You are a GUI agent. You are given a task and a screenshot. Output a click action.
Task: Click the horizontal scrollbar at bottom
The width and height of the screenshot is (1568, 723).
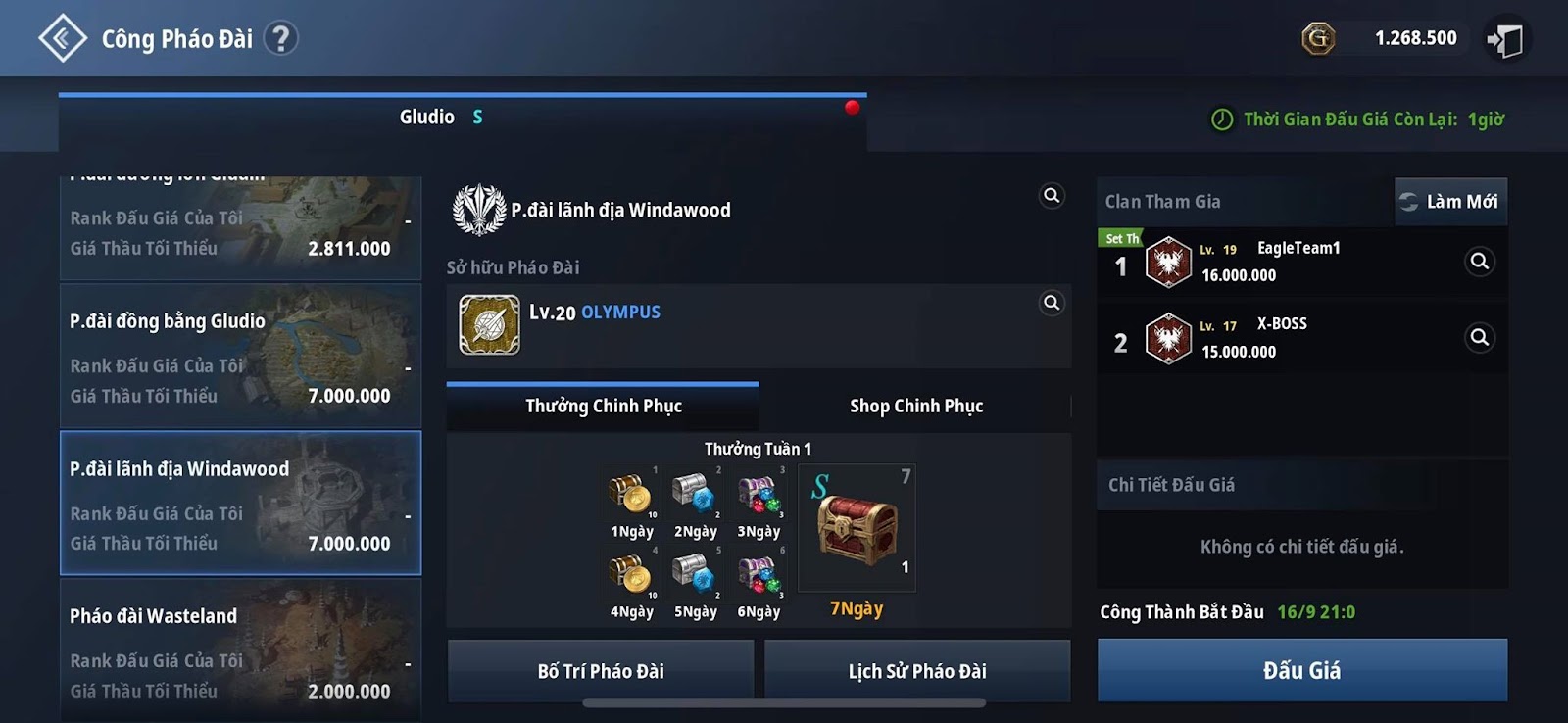pos(784,702)
